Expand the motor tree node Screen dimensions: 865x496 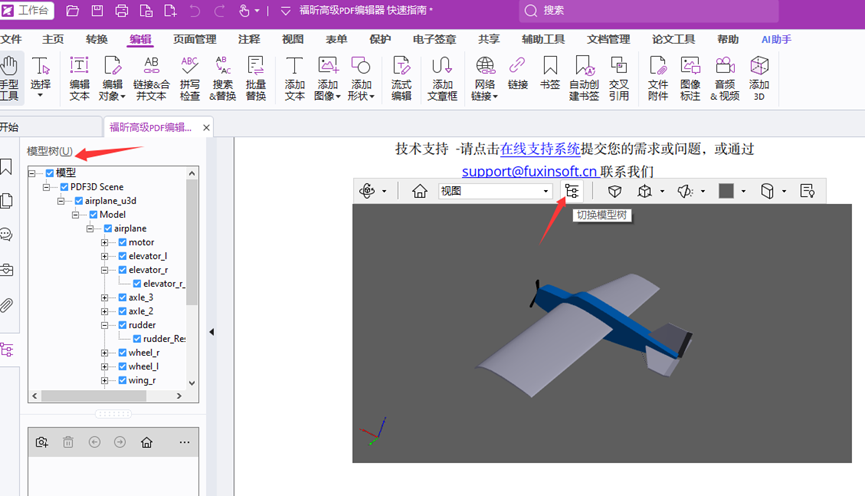[105, 242]
